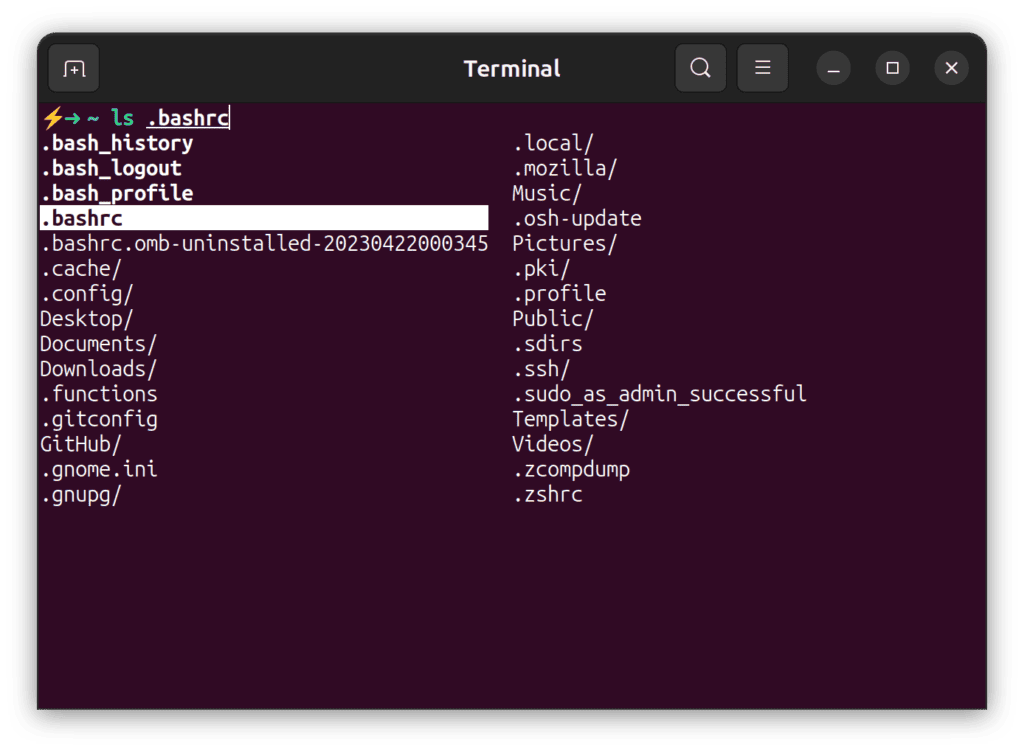Select the .sudo_as_admin_successful entry
This screenshot has height=751, width=1024.
pyautogui.click(x=658, y=393)
